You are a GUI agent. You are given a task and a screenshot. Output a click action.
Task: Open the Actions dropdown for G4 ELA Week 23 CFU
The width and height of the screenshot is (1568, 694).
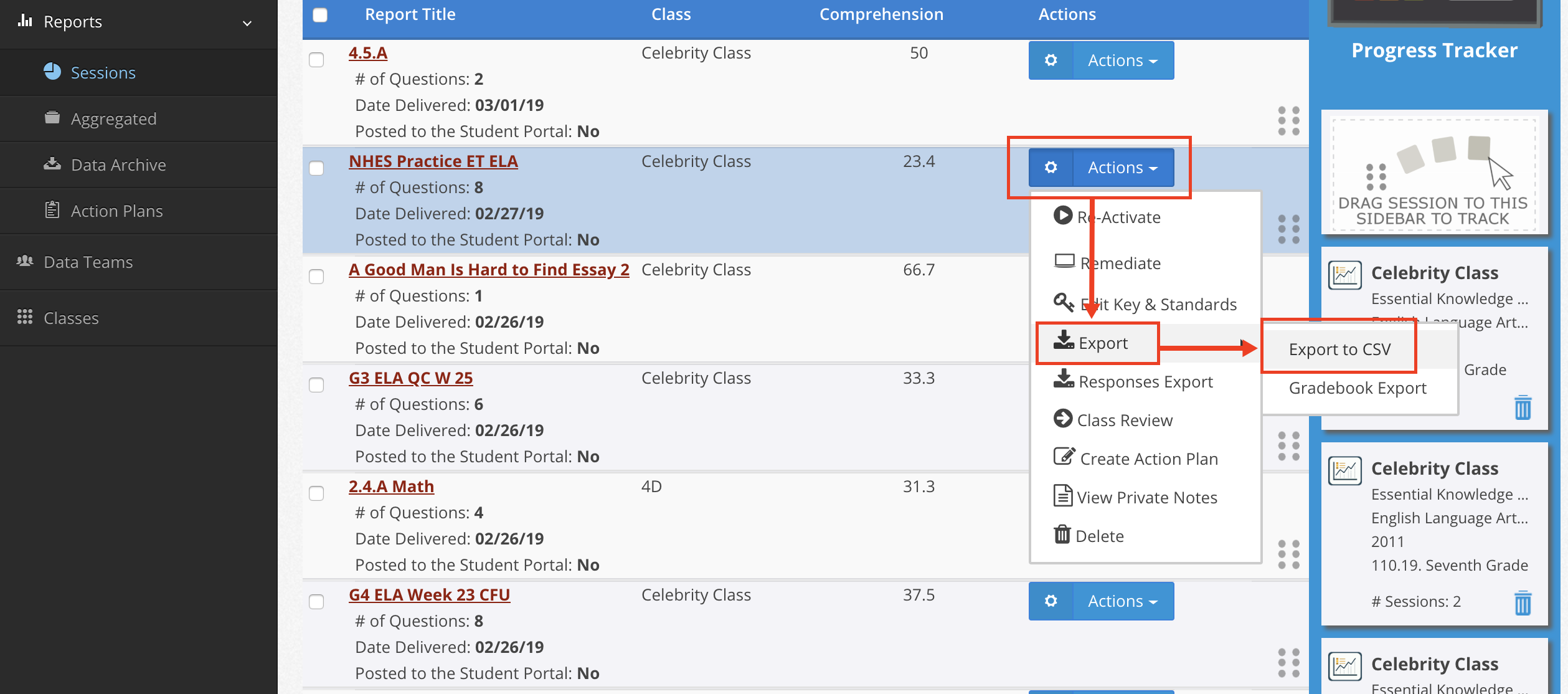tap(1123, 601)
